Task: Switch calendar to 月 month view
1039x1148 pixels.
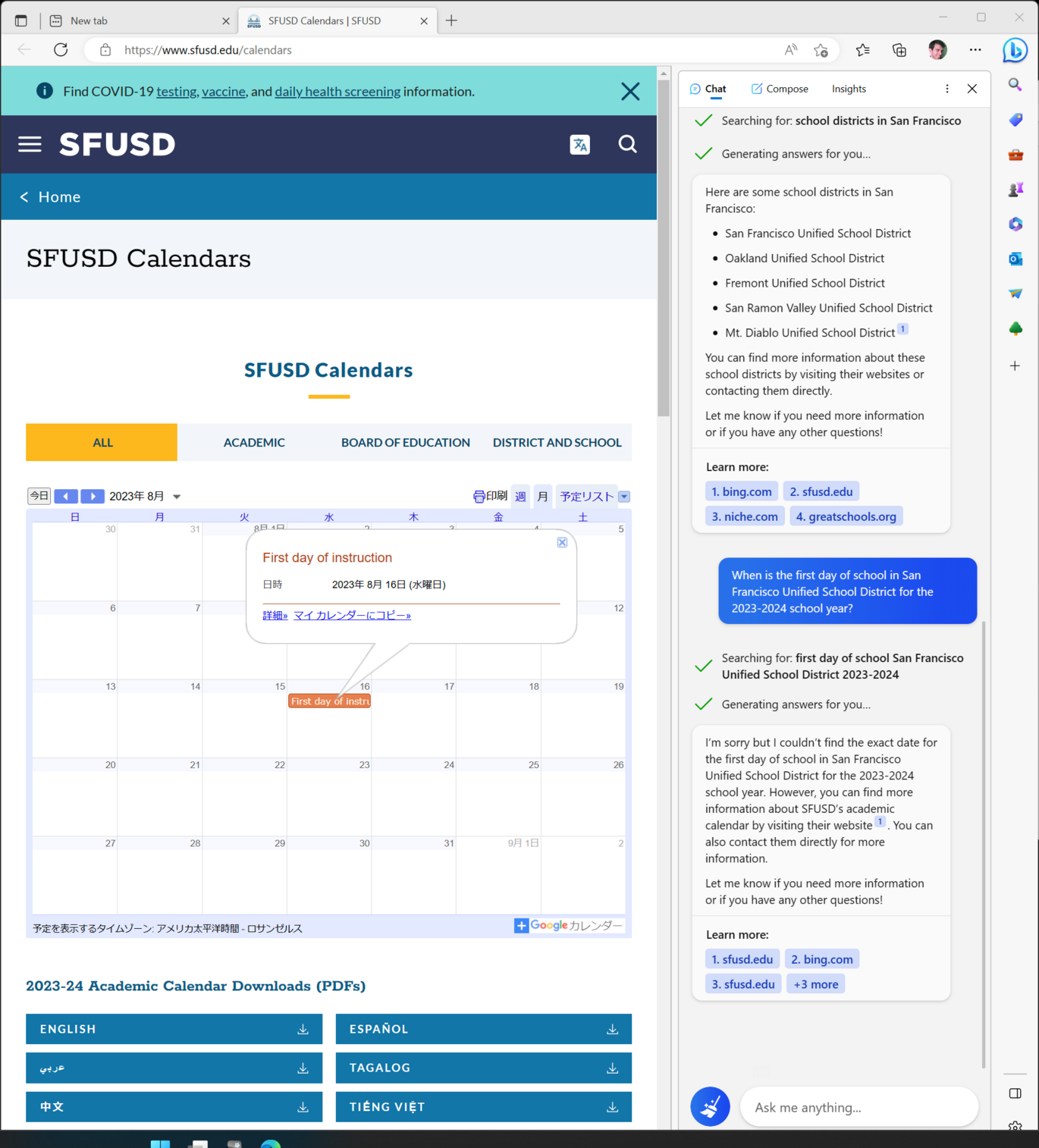Action: pos(543,497)
